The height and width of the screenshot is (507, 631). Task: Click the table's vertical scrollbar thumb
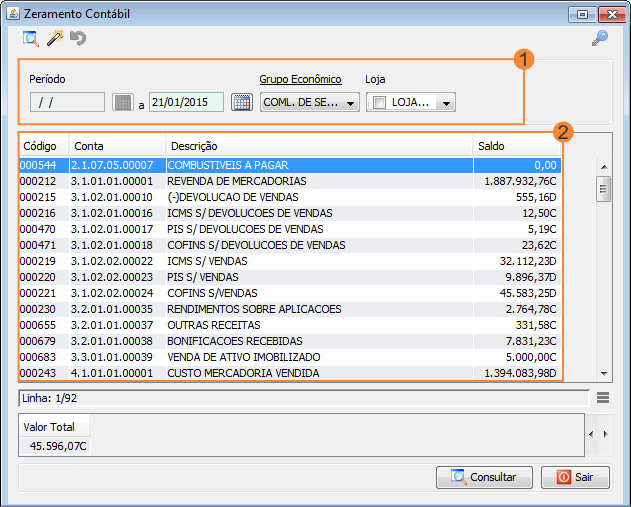coord(604,189)
